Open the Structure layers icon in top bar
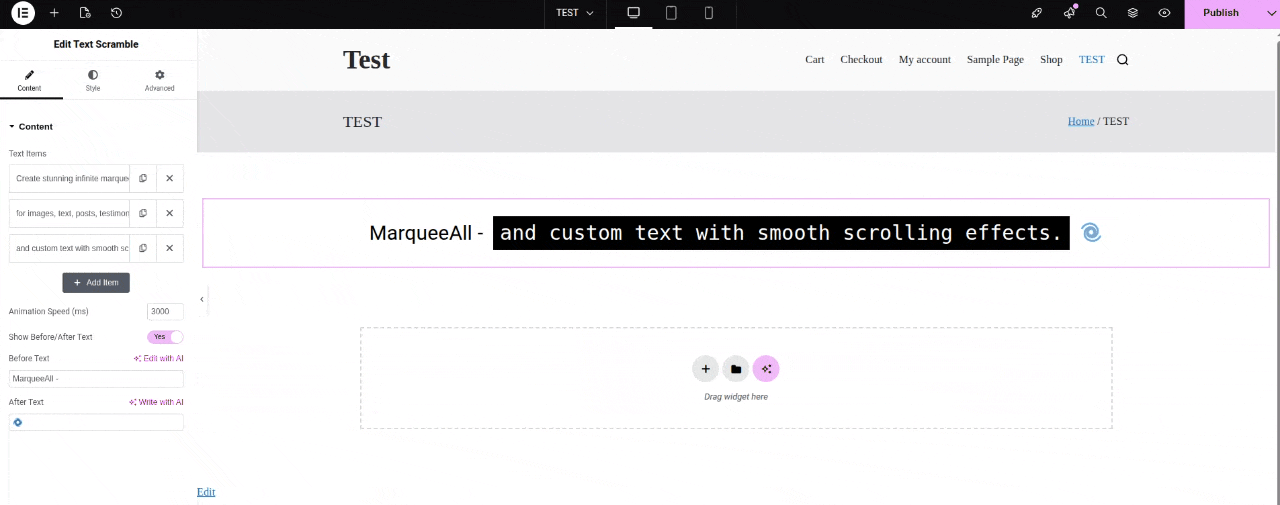This screenshot has width=1280, height=505. (x=1132, y=13)
